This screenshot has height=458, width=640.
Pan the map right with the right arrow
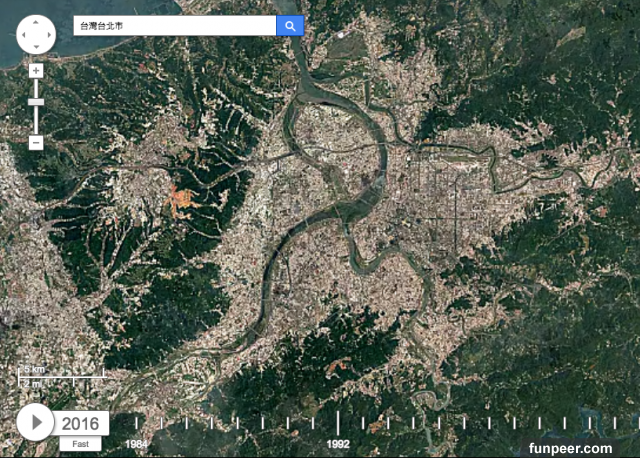point(49,35)
